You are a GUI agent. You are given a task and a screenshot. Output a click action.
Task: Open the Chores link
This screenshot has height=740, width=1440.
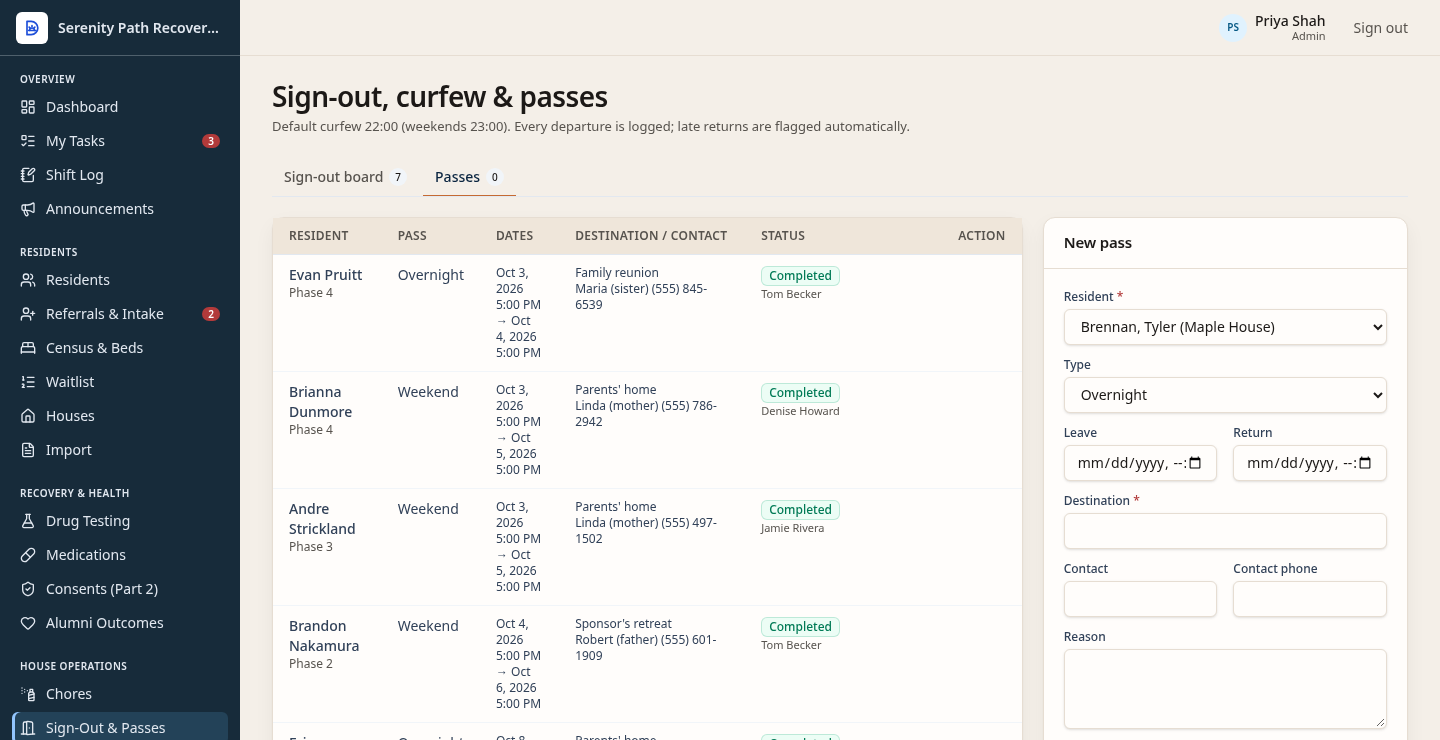click(x=120, y=694)
